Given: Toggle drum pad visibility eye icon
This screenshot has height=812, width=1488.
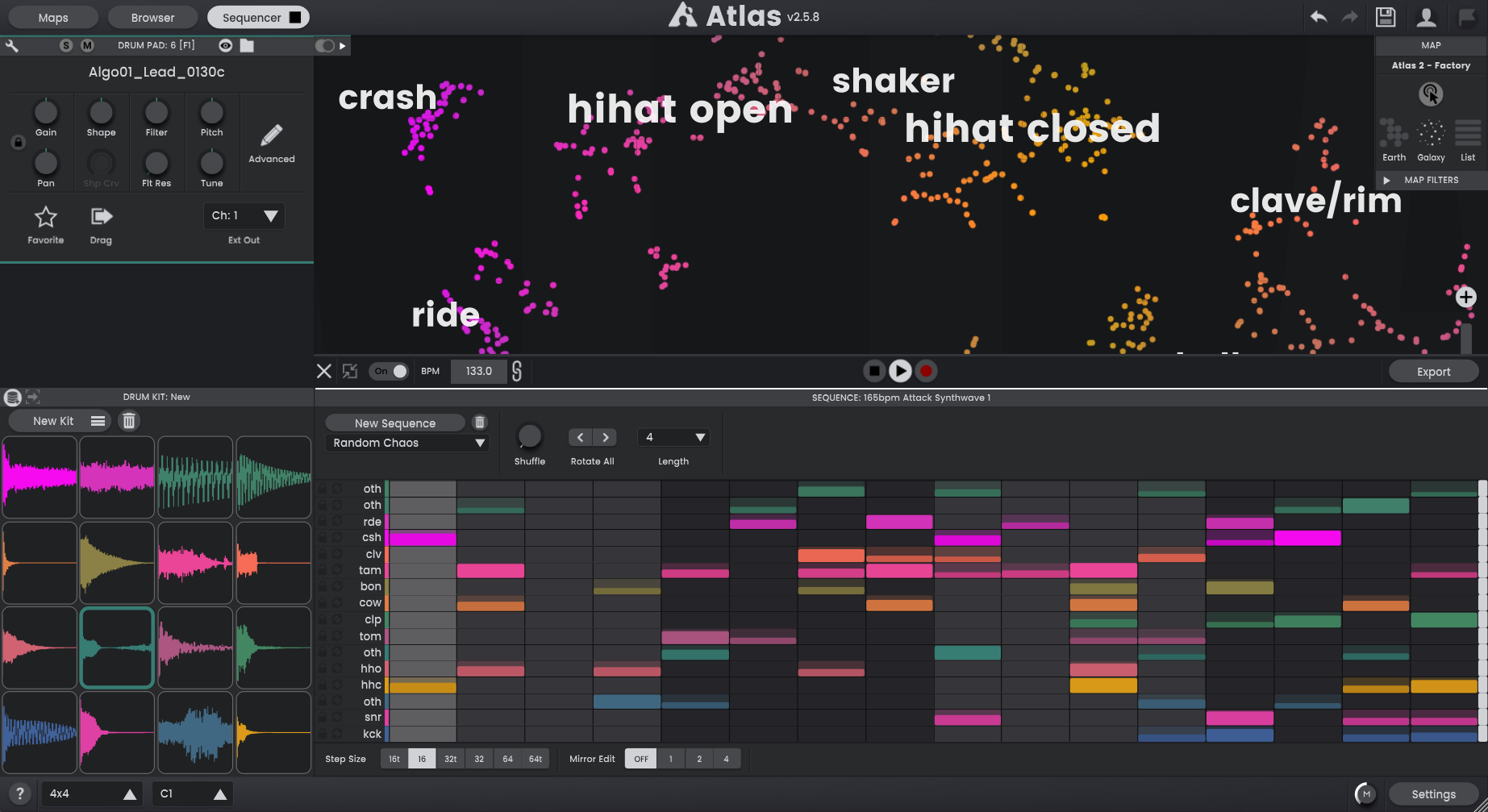Looking at the screenshot, I should point(226,46).
